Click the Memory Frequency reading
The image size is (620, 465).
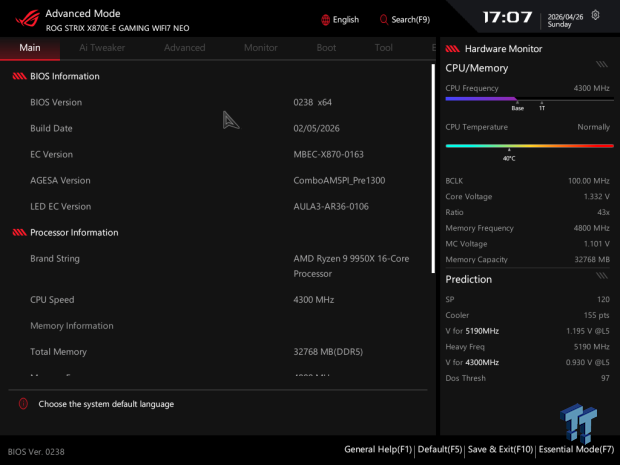[x=527, y=228]
